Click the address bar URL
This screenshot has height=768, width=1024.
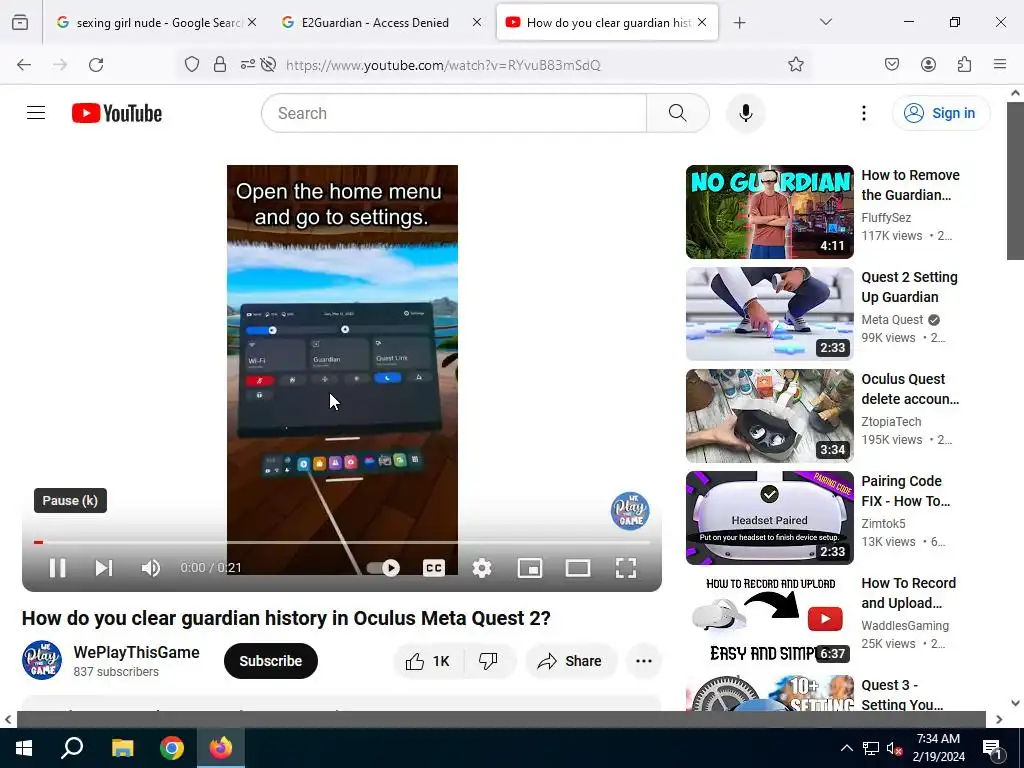point(443,65)
